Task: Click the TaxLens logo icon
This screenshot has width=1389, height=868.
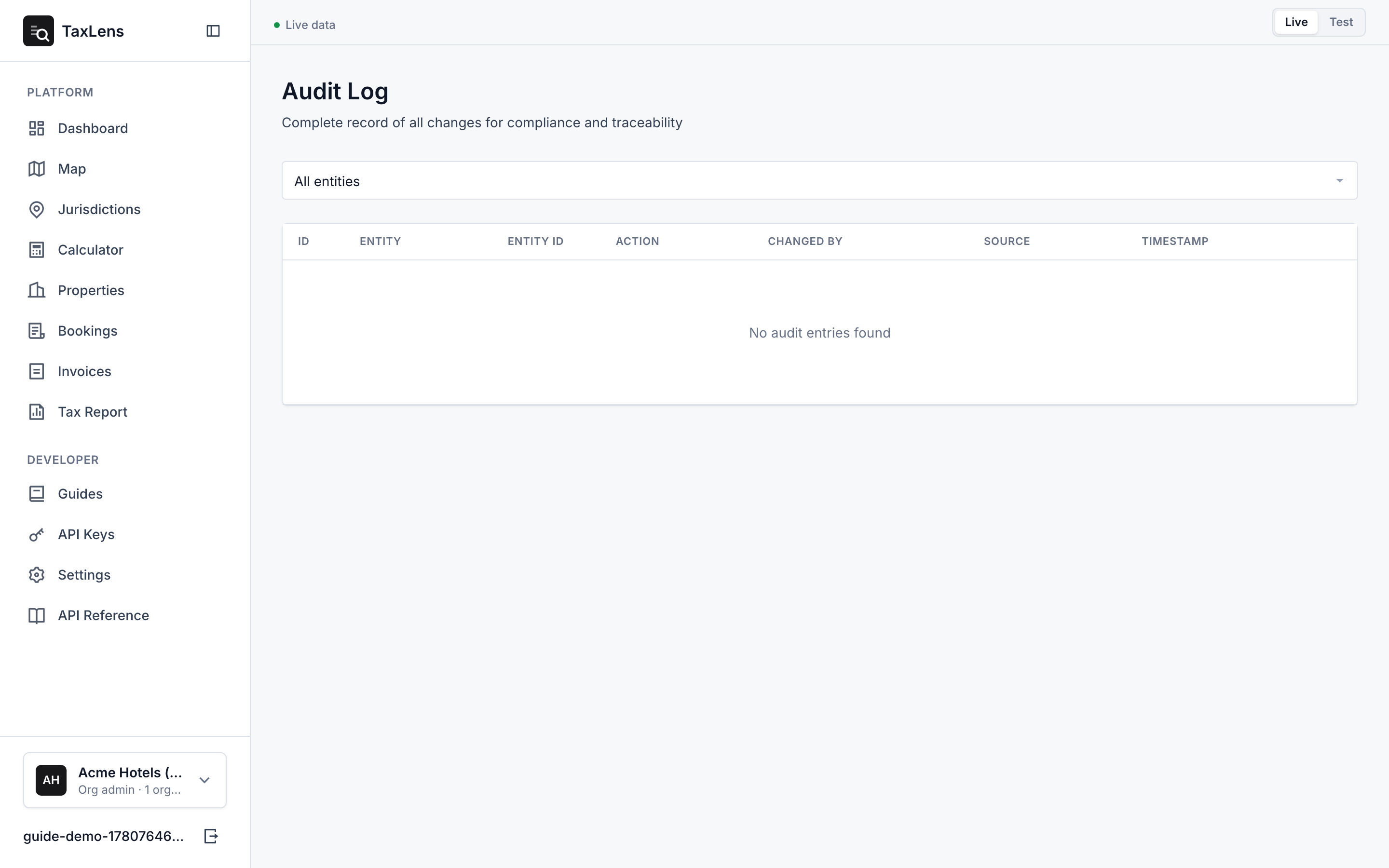Action: [x=39, y=31]
